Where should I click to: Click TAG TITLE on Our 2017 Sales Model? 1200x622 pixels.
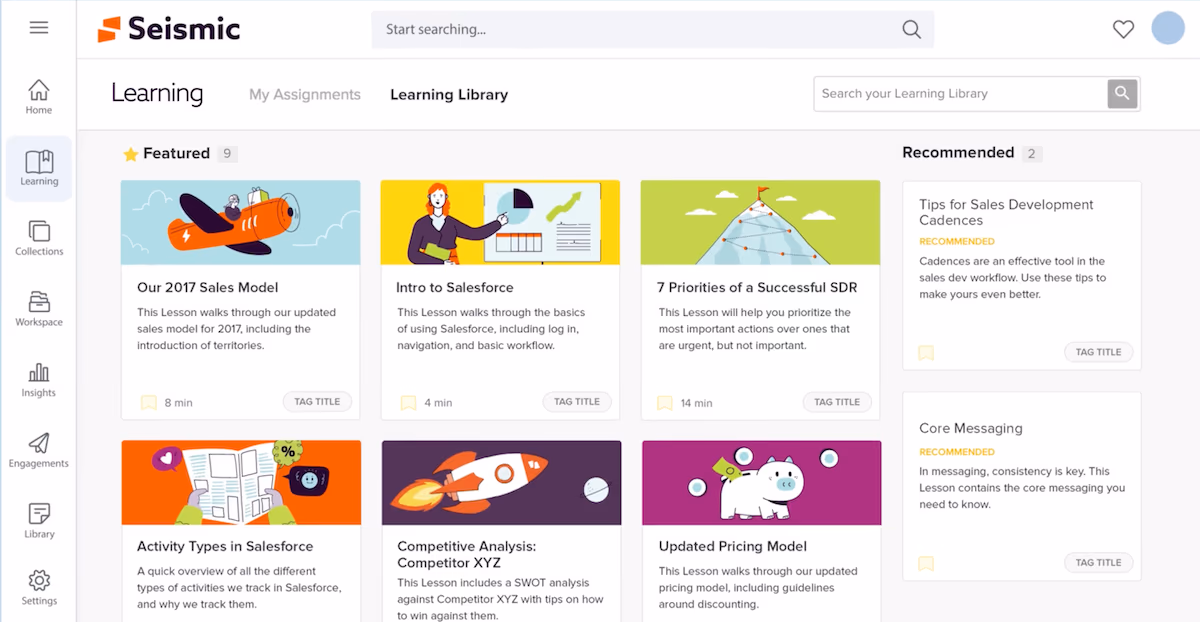tap(317, 402)
